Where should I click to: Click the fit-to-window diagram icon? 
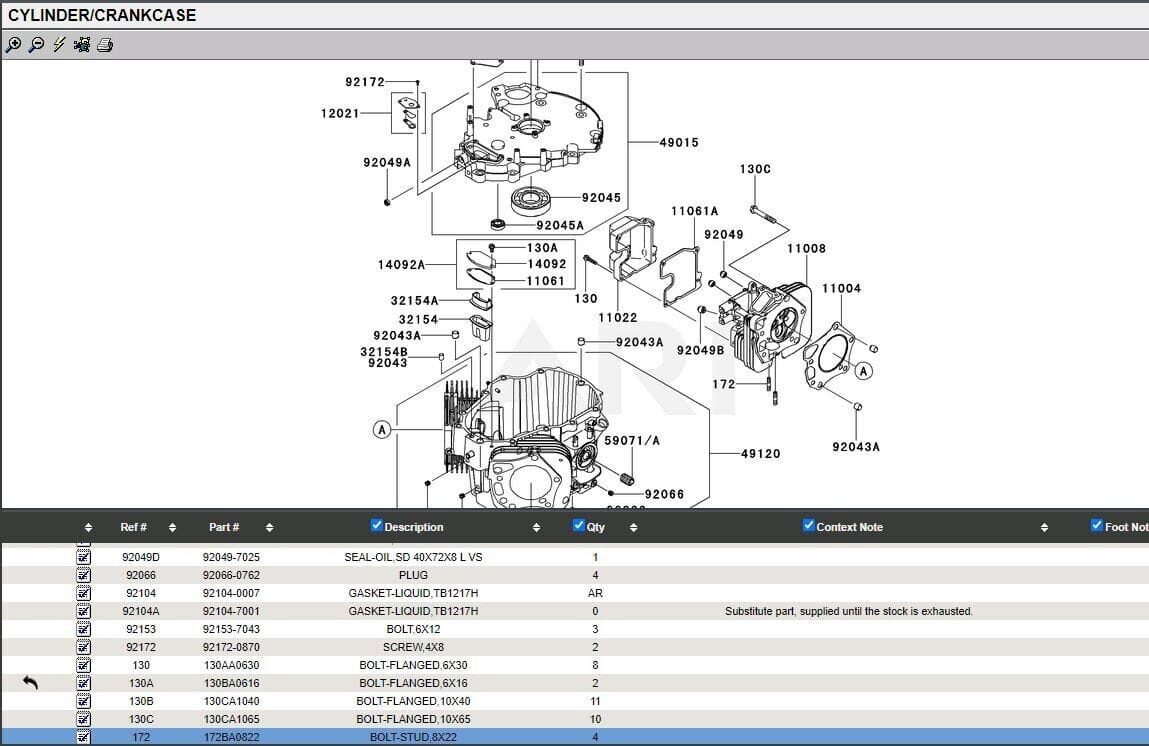82,44
